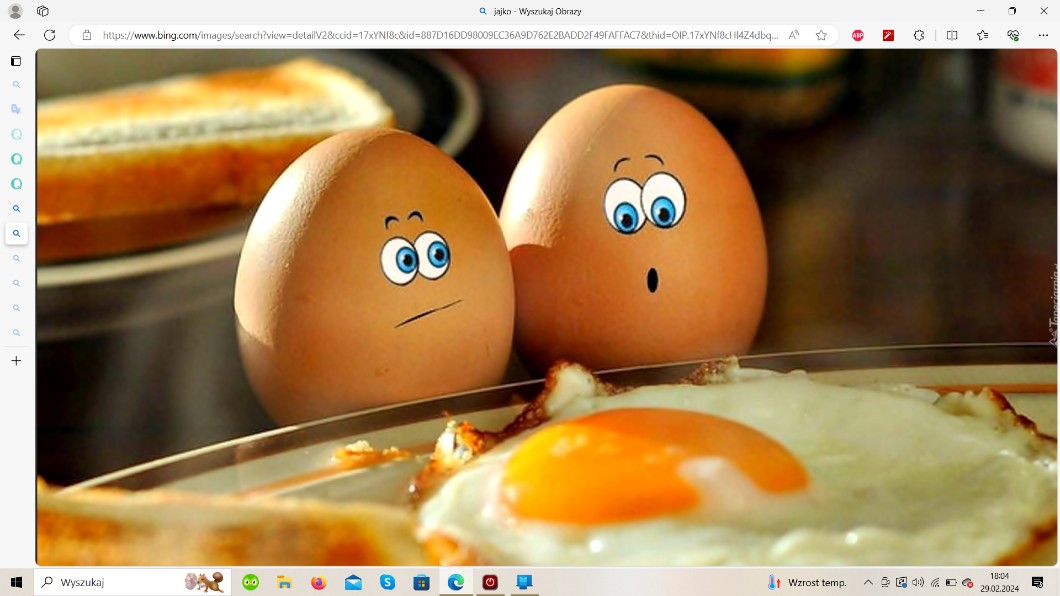Open the Extensions puzzle-piece menu
The width and height of the screenshot is (1060, 596).
(x=919, y=35)
